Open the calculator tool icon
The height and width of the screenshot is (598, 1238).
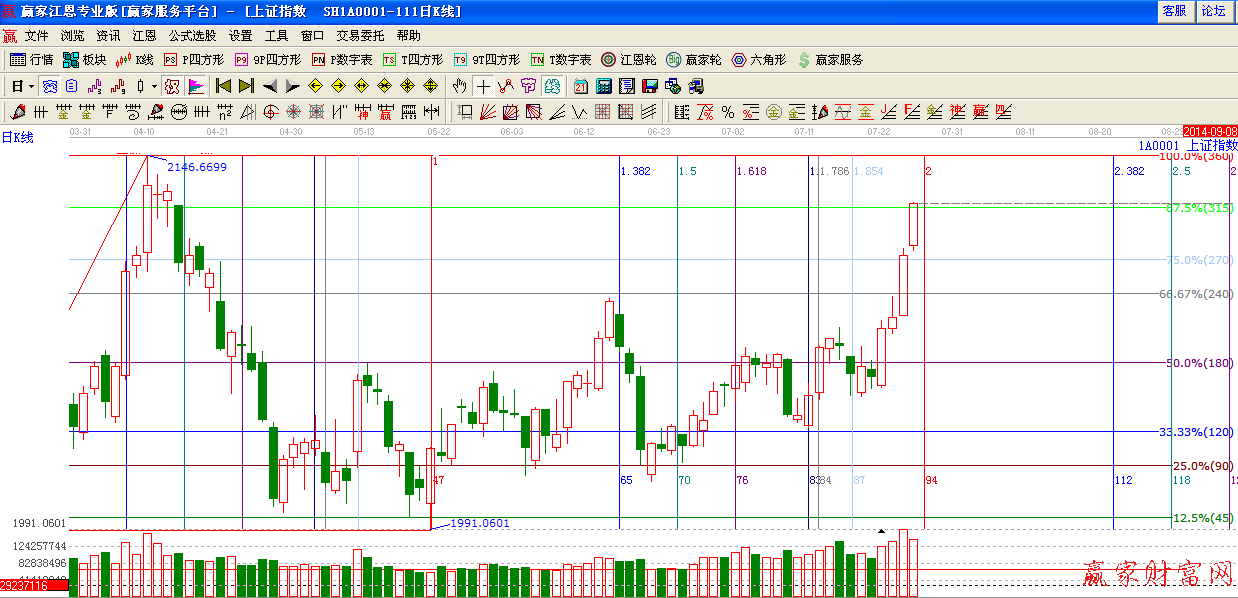[605, 86]
